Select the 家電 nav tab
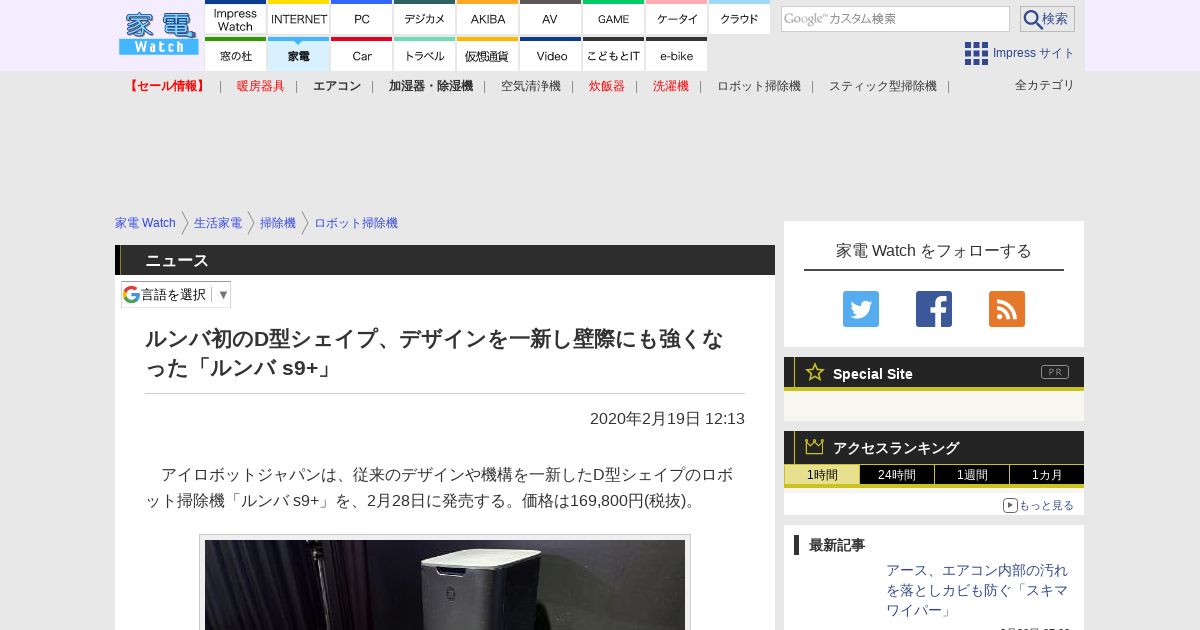The width and height of the screenshot is (1200, 630). click(x=299, y=55)
